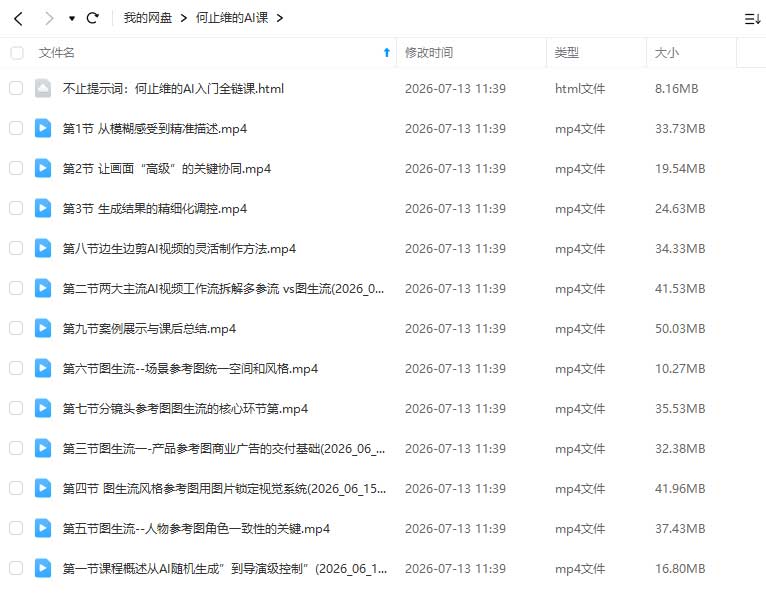The image size is (766, 593).
Task: Check the box for 第一节课程概述 file
Action: pos(16,568)
